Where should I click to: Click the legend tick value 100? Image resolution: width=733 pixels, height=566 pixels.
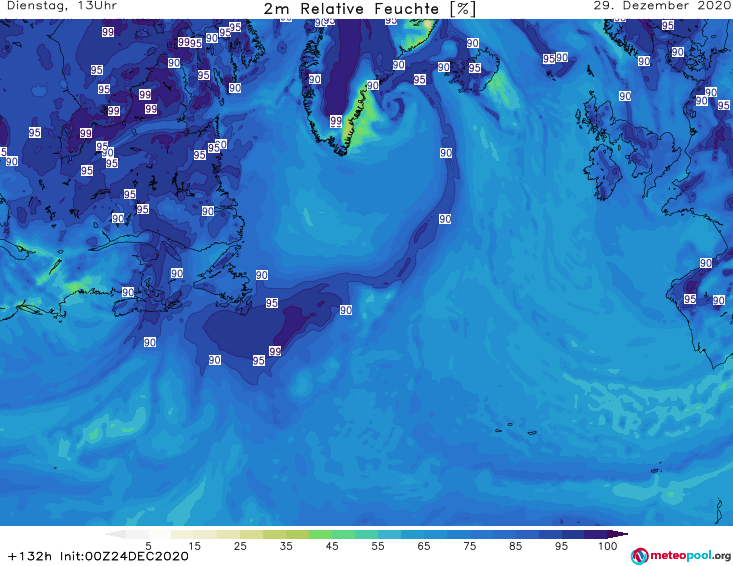[x=608, y=546]
